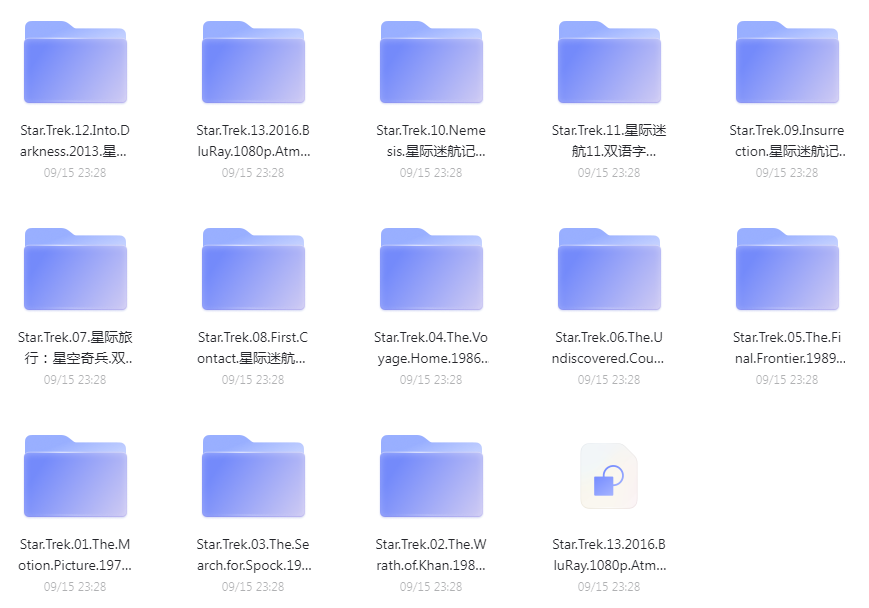
Task: Click the Star.Trek.11 folder icon
Action: click(609, 62)
